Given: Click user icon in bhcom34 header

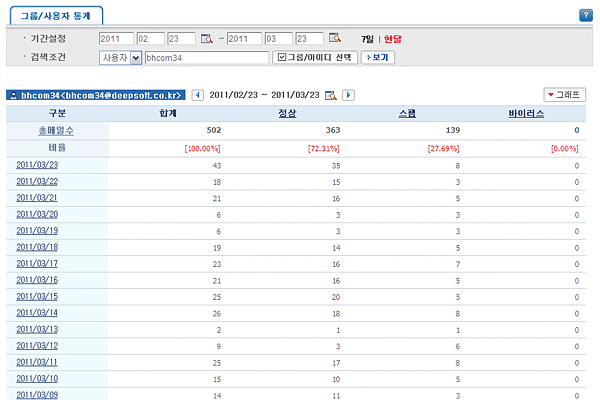Looking at the screenshot, I should pos(13,95).
